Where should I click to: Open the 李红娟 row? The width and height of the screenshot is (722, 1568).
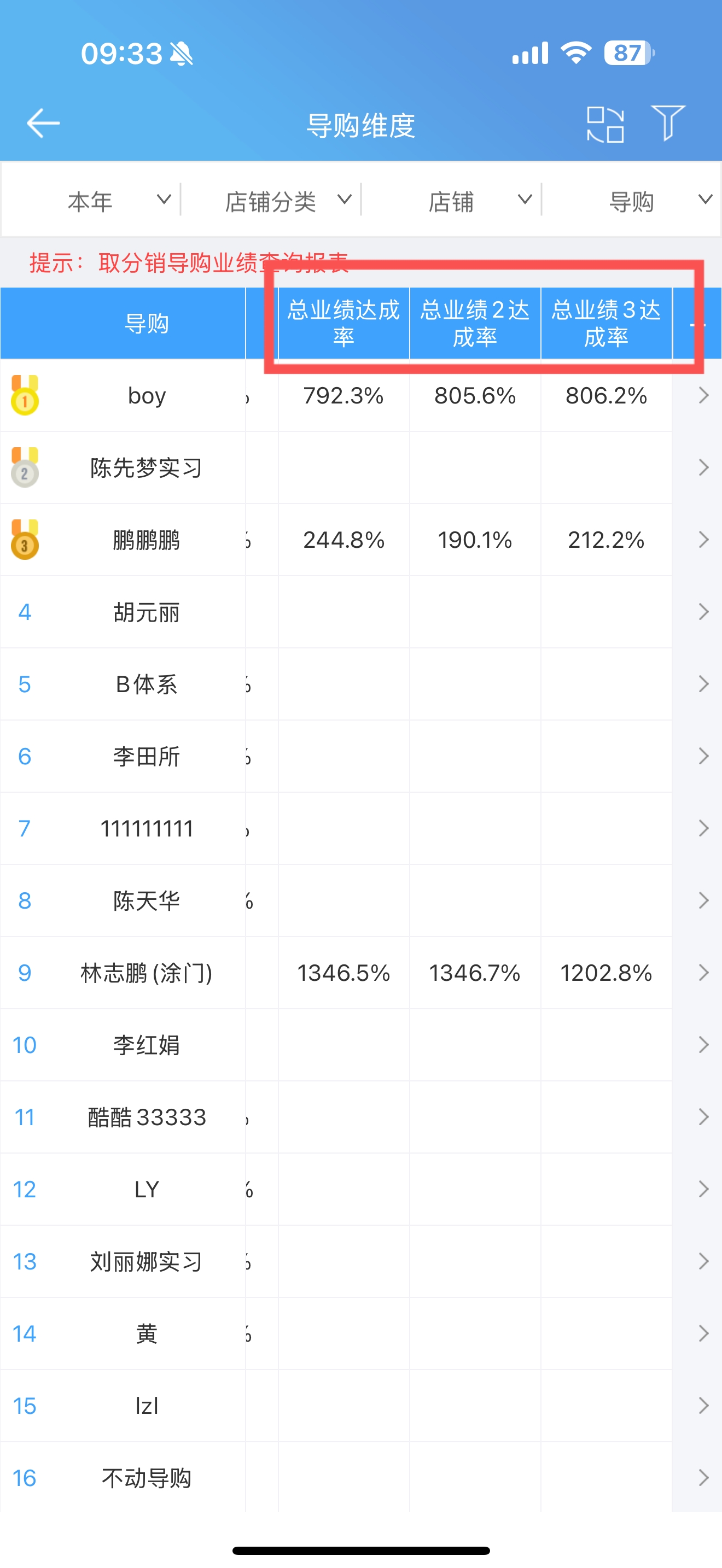[361, 1045]
